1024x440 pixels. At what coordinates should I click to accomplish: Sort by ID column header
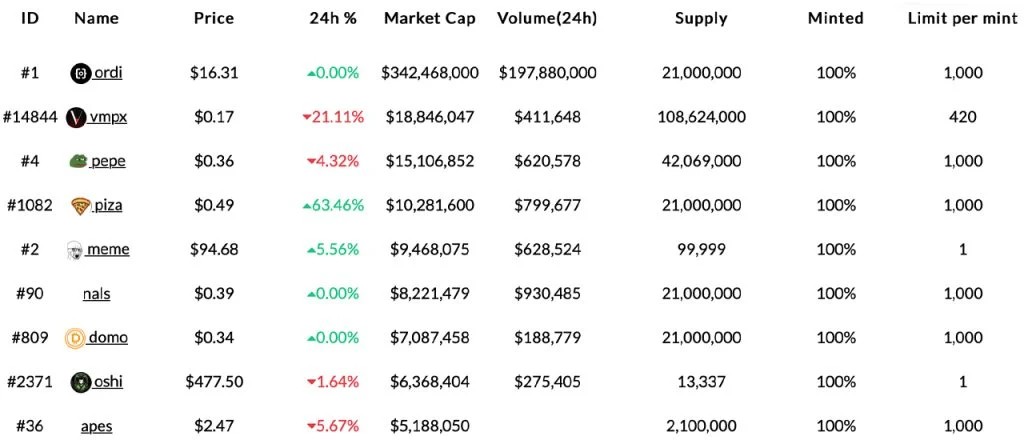[29, 19]
